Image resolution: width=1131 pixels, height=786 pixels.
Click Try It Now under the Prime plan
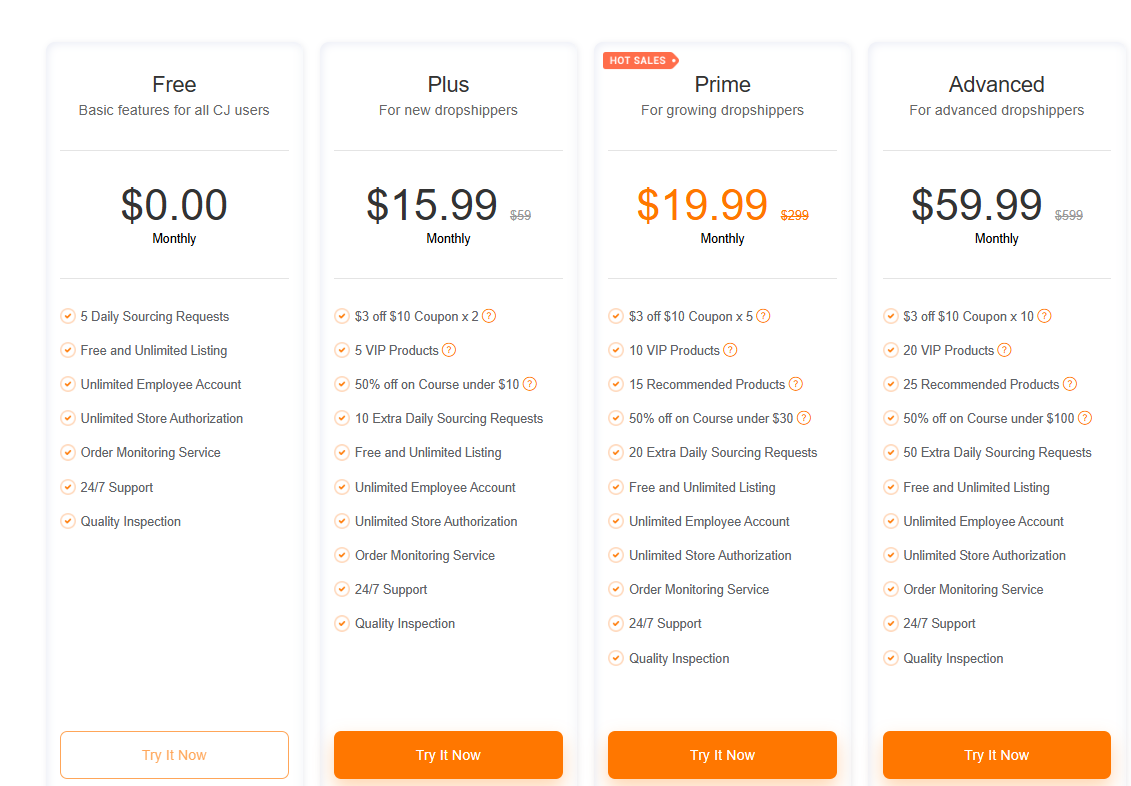coord(722,755)
